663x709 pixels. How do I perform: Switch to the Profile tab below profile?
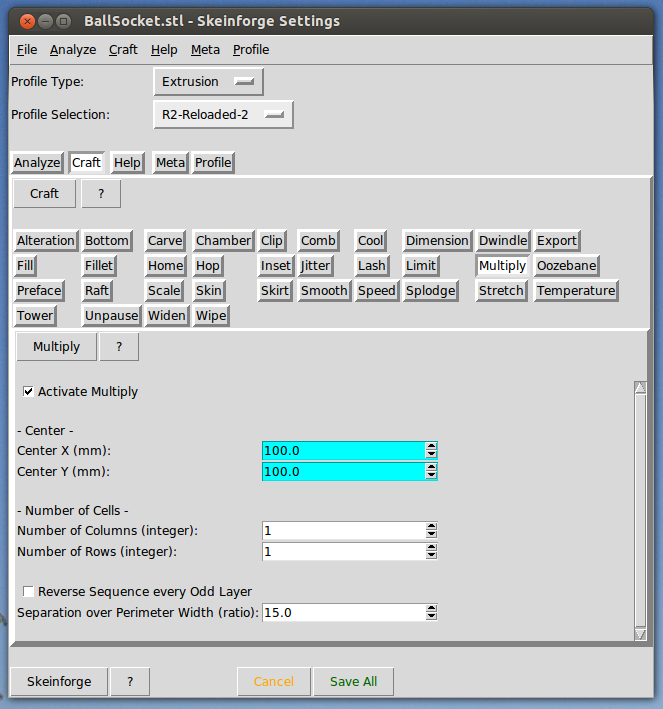213,162
